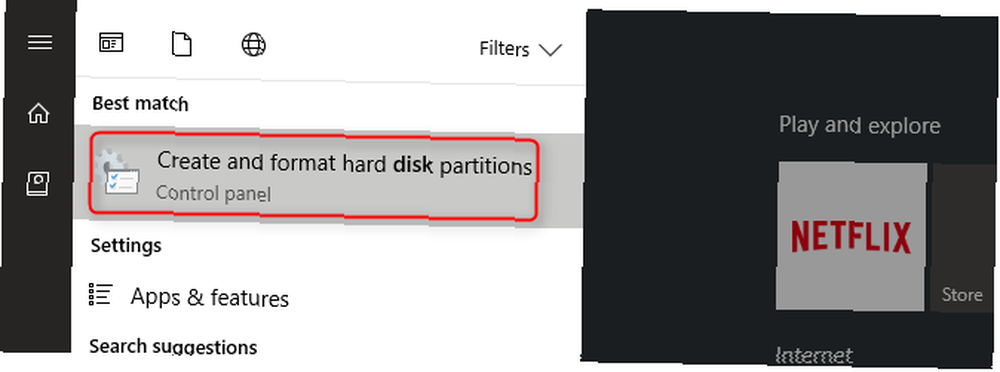Launch the Netflix tile
Viewport: 1000px width, 372px height.
(851, 236)
